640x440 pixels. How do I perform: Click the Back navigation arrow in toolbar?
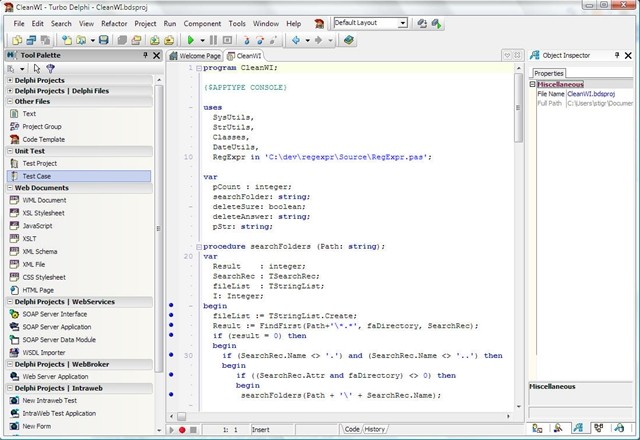[x=296, y=41]
